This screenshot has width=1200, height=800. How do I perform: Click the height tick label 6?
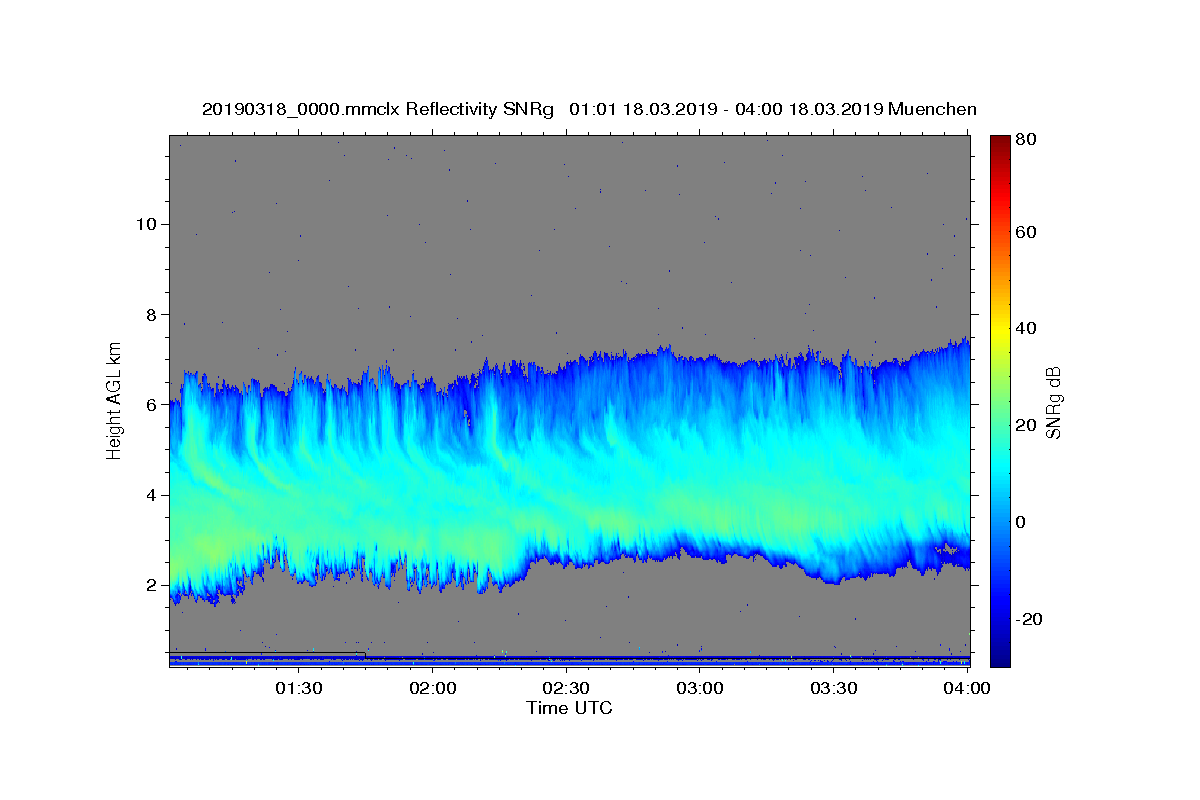coord(152,405)
